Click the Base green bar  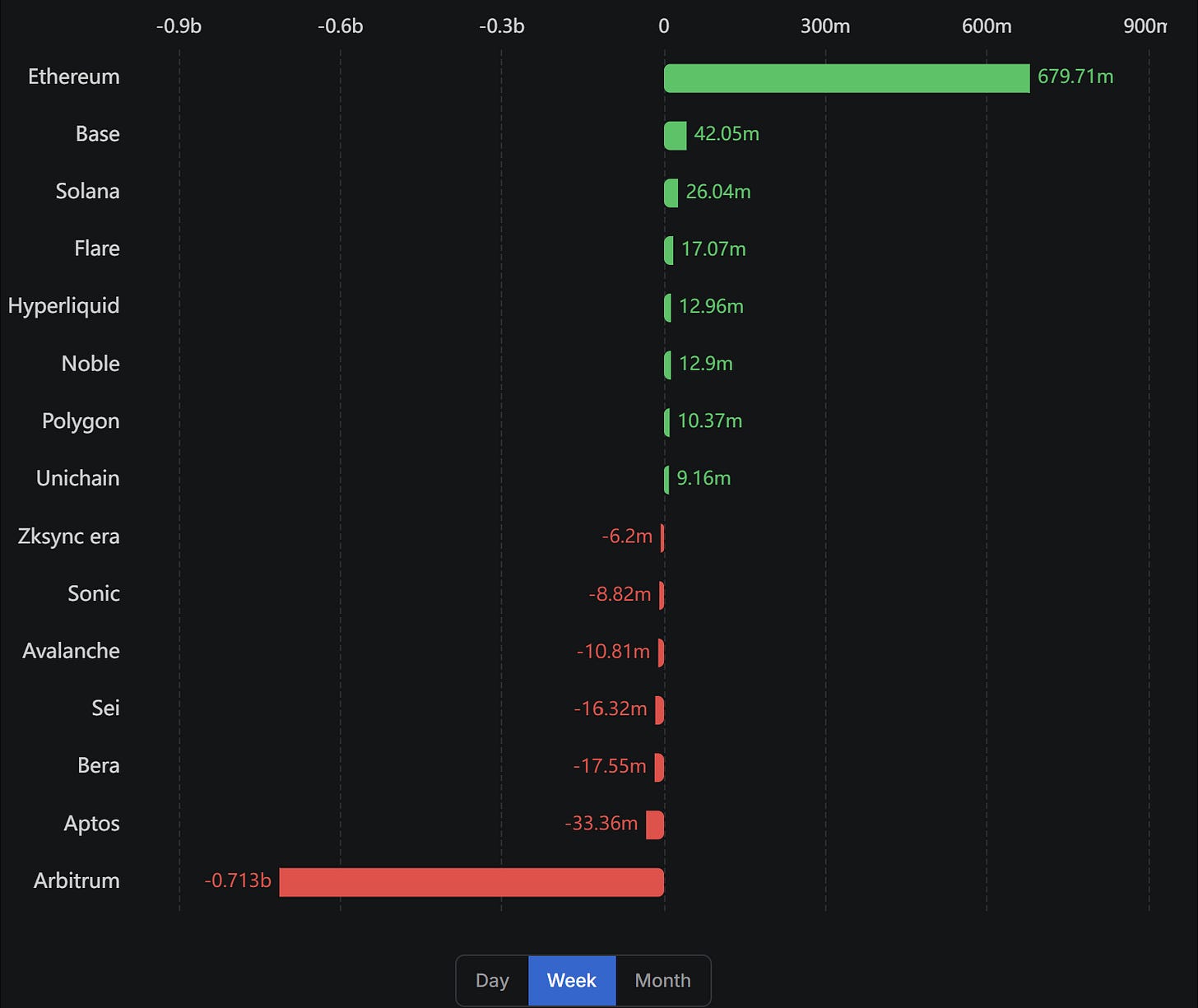tap(675, 136)
